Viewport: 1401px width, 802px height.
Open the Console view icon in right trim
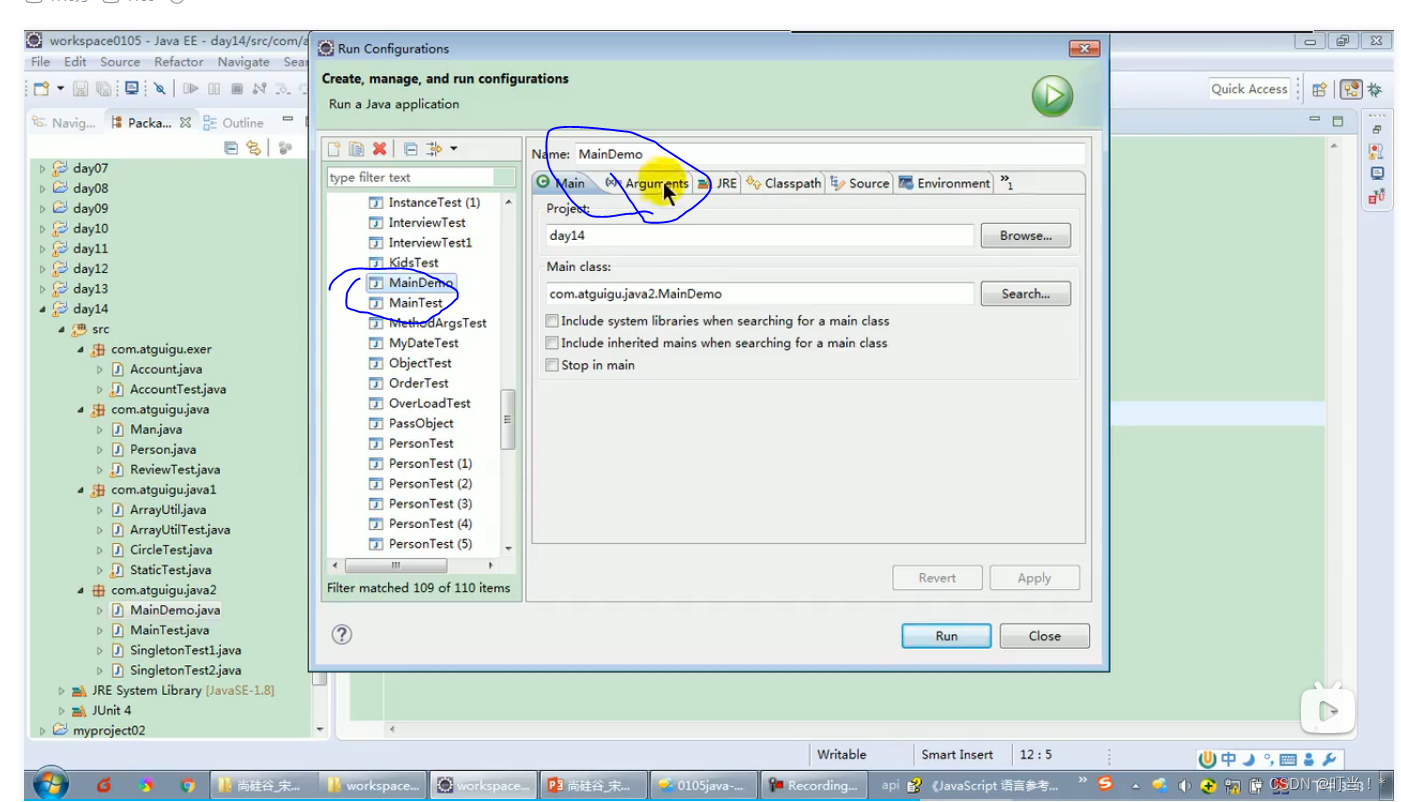coord(1377,174)
